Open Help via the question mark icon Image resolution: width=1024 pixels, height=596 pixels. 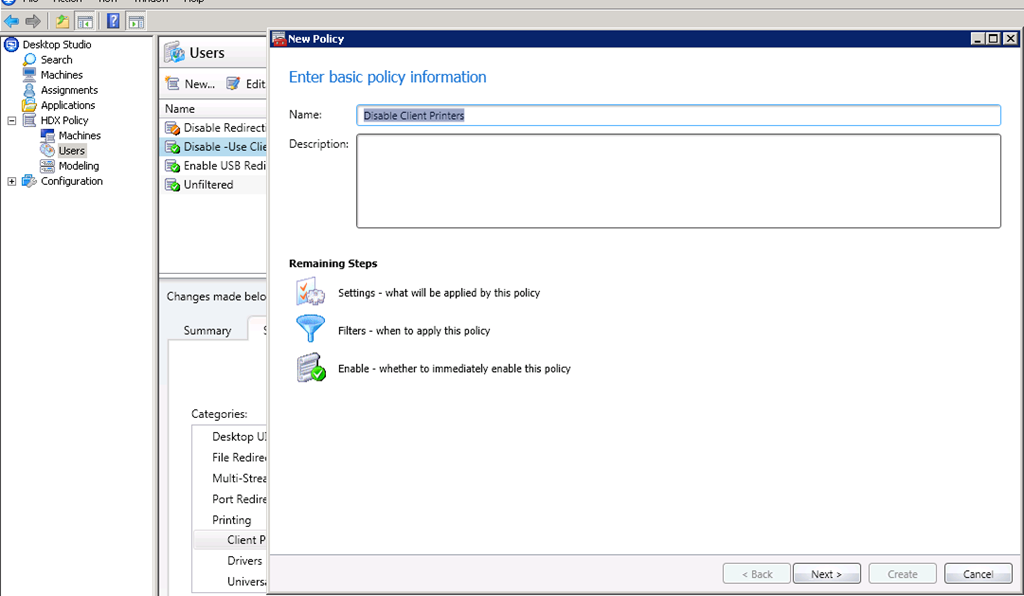(x=113, y=21)
